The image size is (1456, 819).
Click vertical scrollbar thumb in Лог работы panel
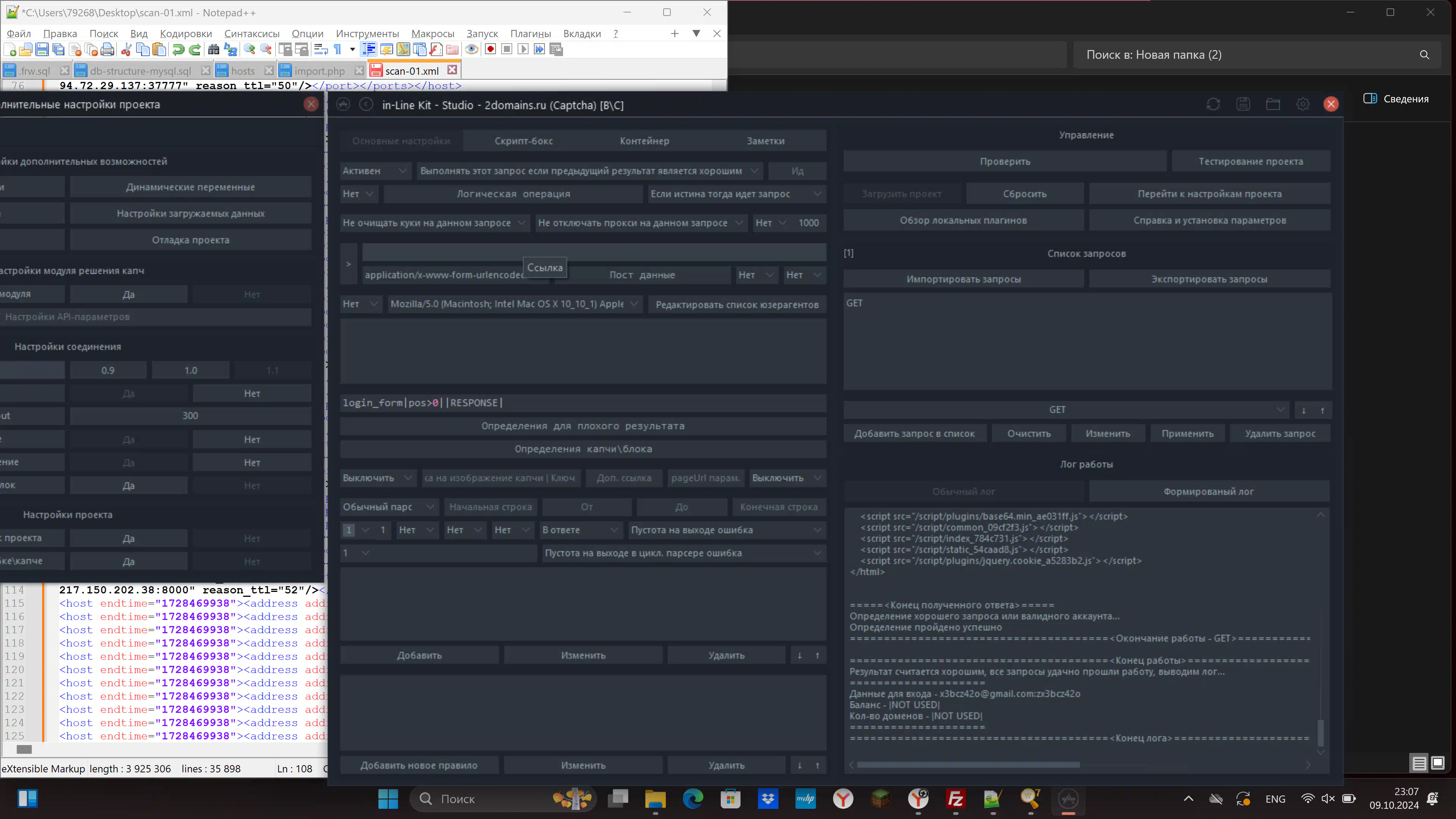click(x=1320, y=733)
